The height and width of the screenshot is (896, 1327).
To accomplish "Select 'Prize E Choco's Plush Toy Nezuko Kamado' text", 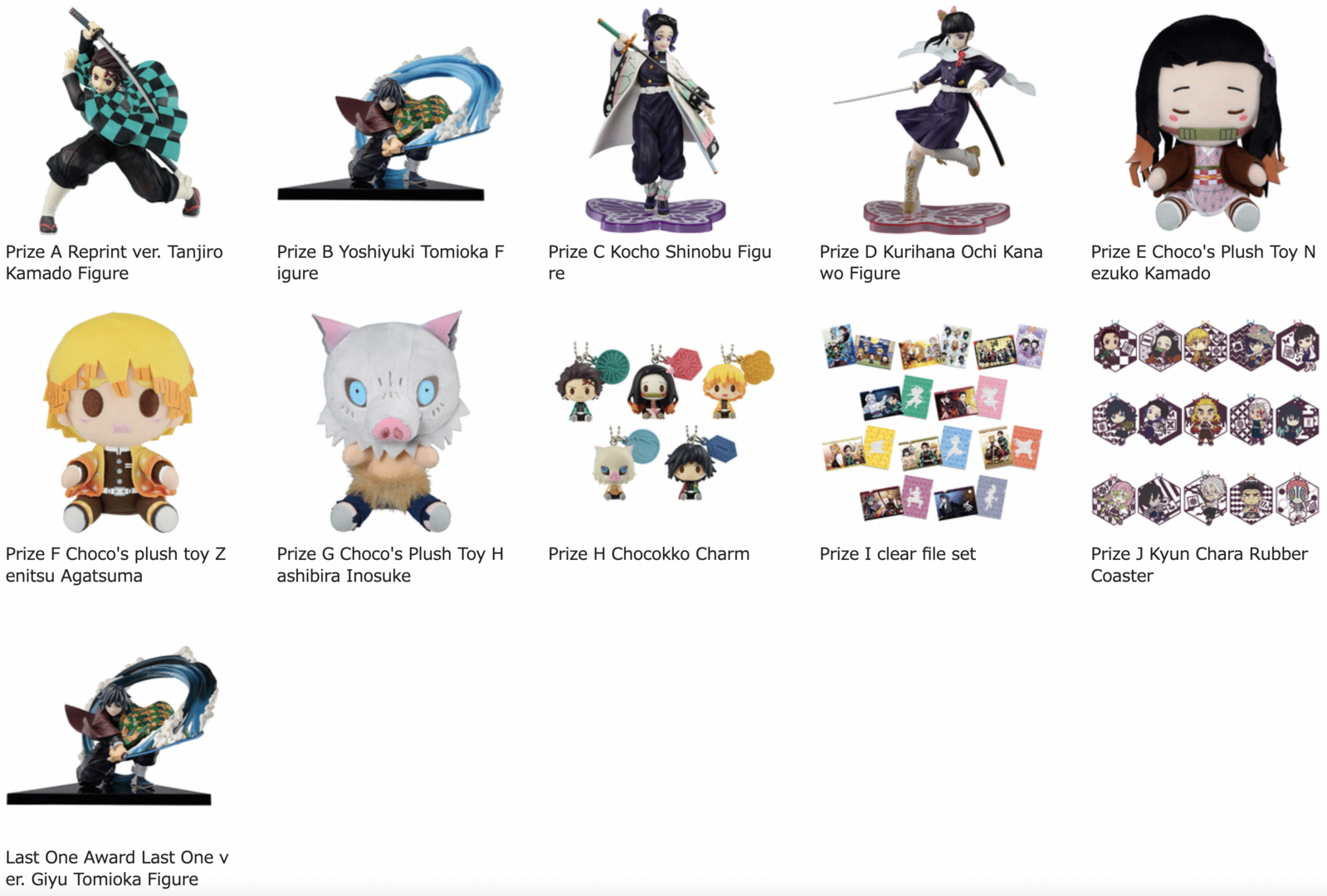I will click(x=1203, y=262).
